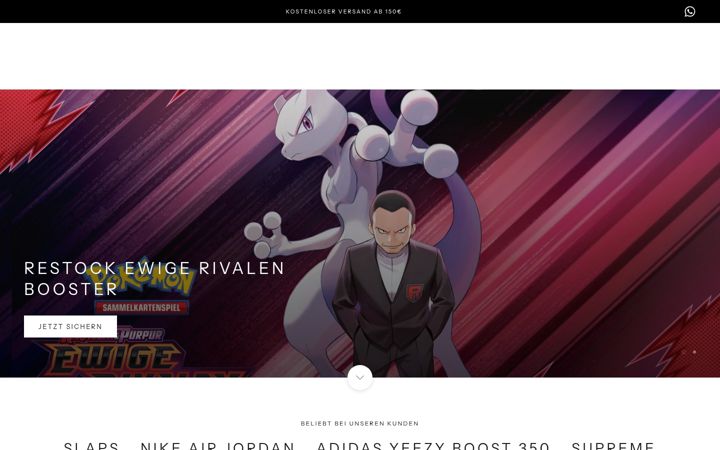Select the first (dim) slideshow dot
720x450 pixels.
click(x=684, y=352)
